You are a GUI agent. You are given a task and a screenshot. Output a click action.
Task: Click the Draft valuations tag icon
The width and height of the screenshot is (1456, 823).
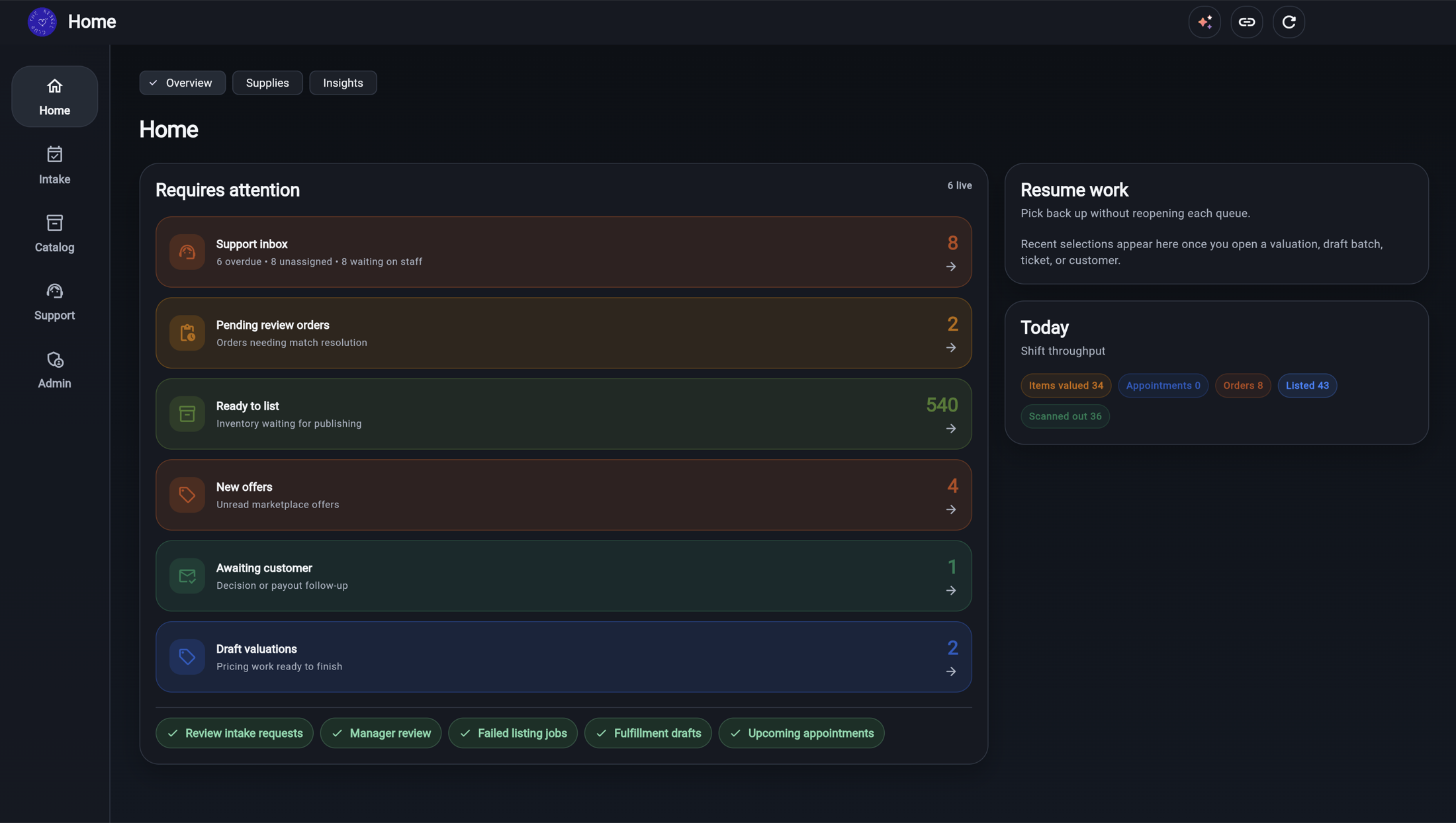[x=187, y=657]
